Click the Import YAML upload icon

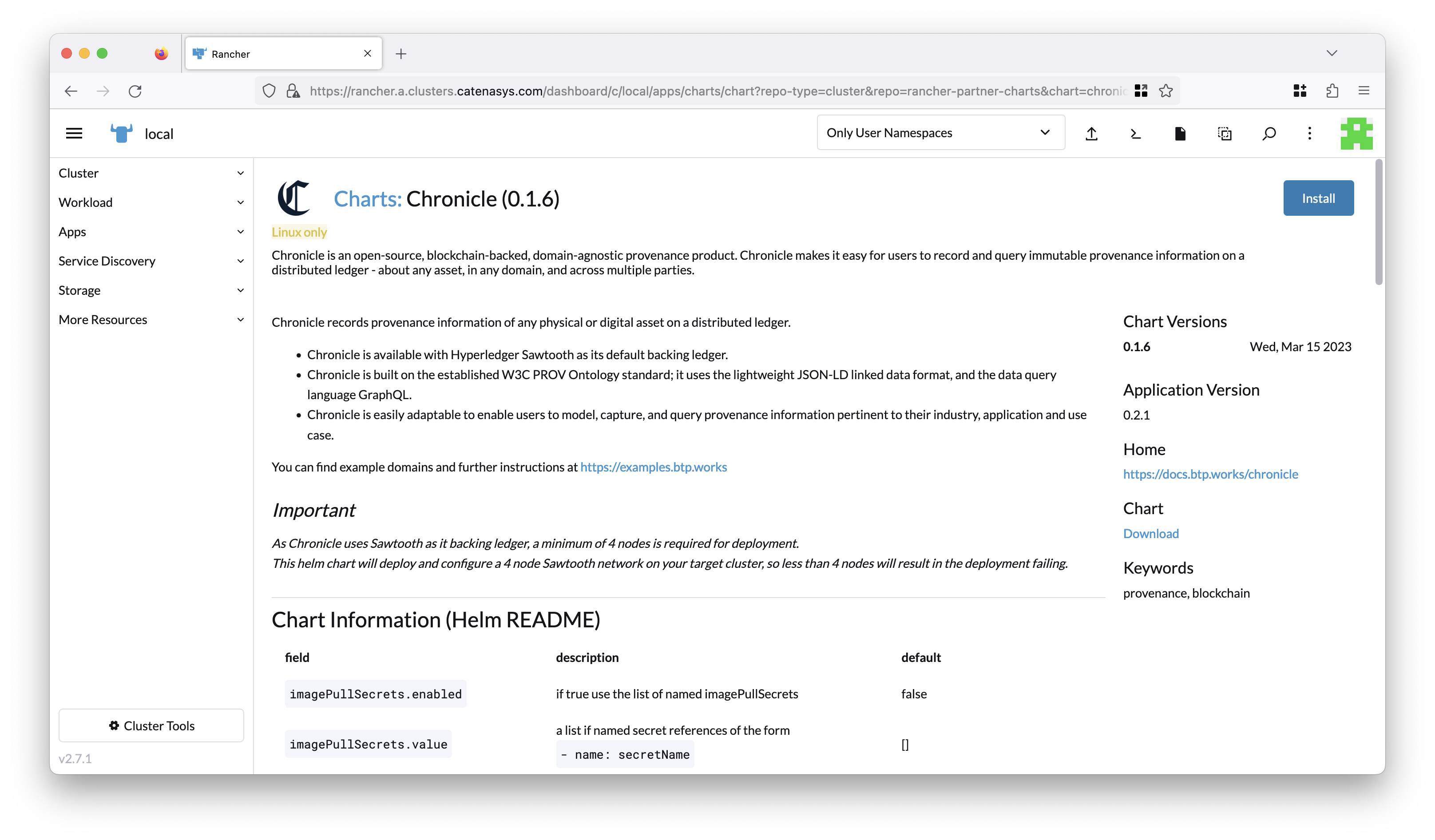(x=1091, y=133)
